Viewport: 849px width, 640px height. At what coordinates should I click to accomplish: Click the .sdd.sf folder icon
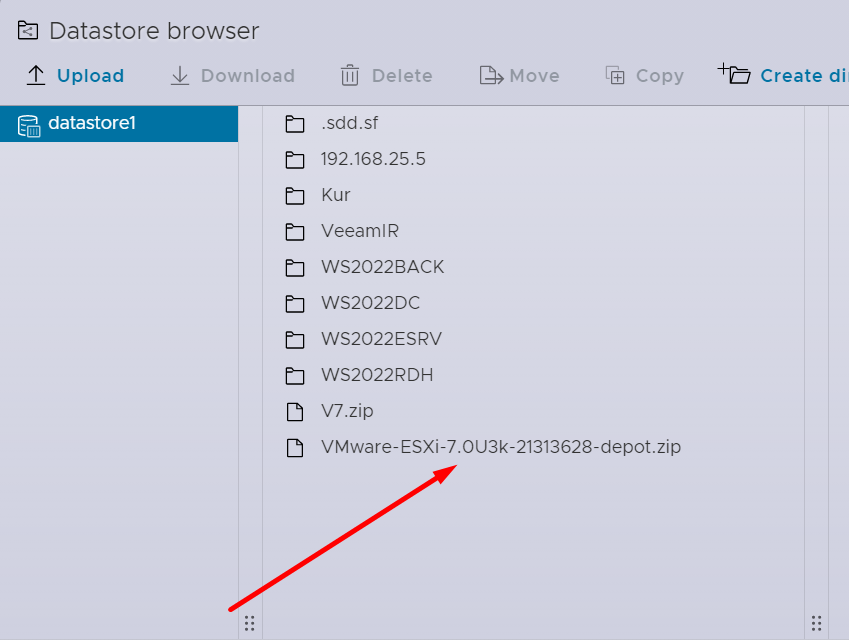click(x=295, y=124)
